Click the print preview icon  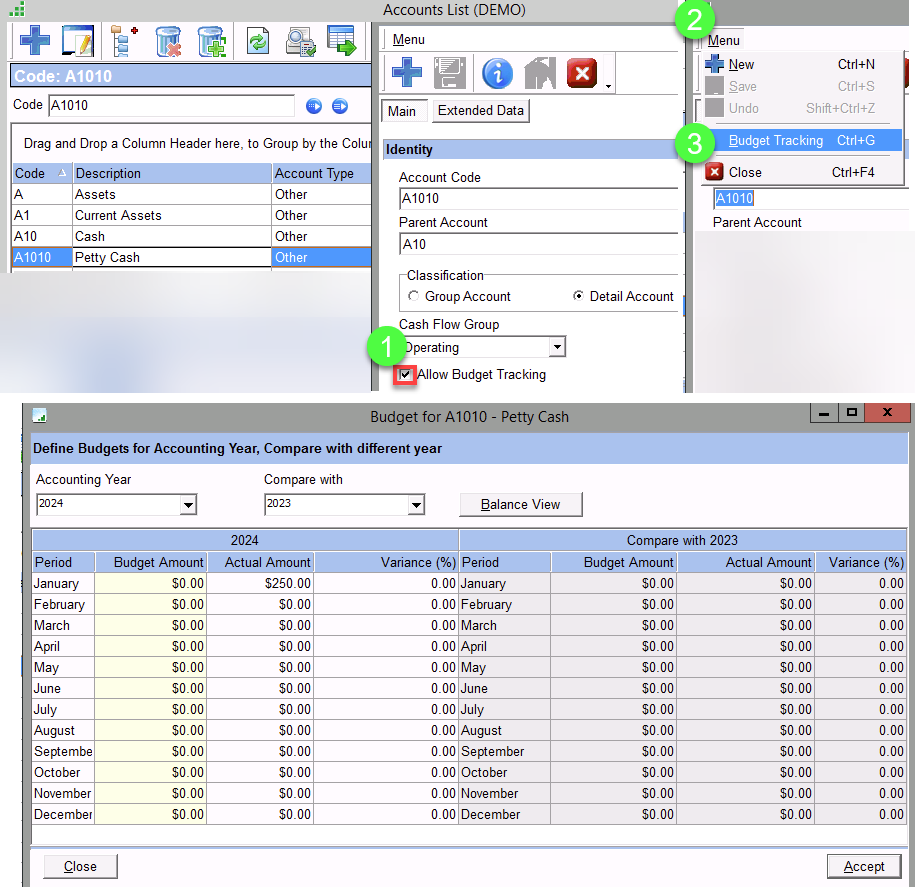pos(300,42)
